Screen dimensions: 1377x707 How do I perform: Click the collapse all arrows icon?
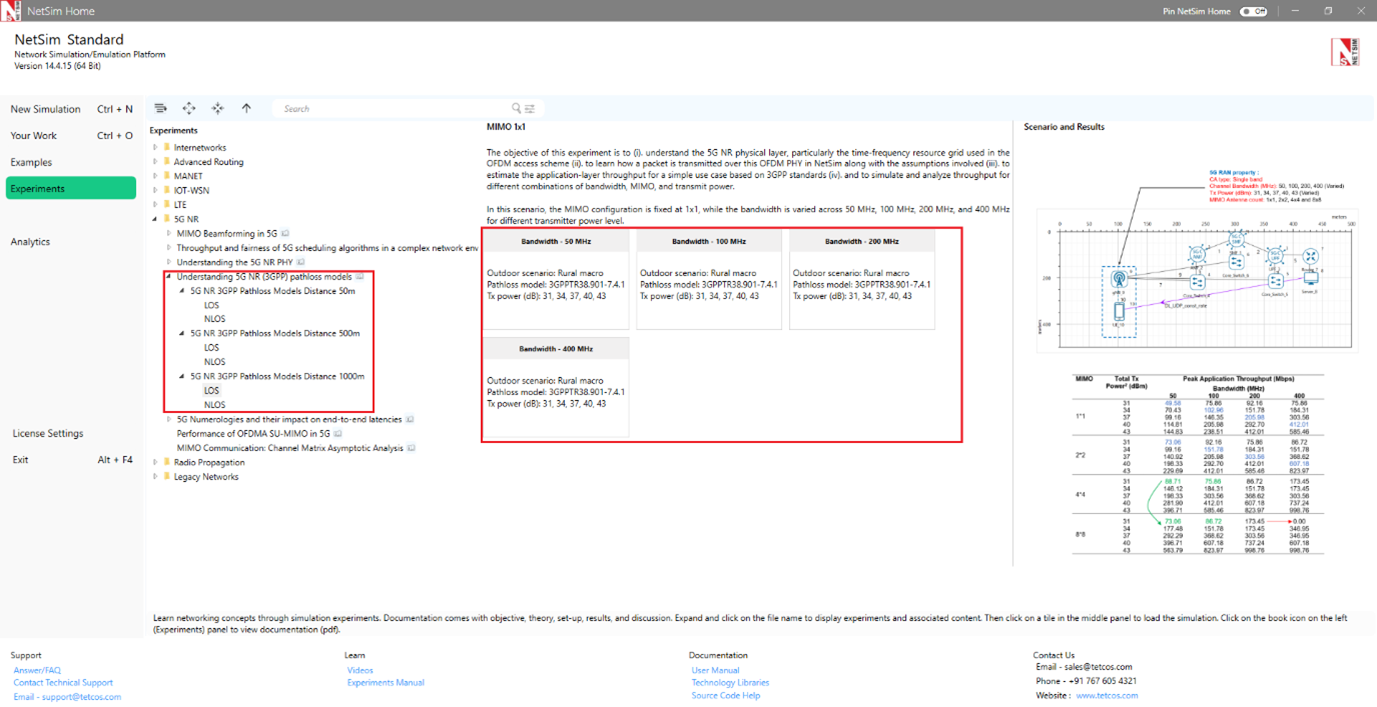[217, 108]
